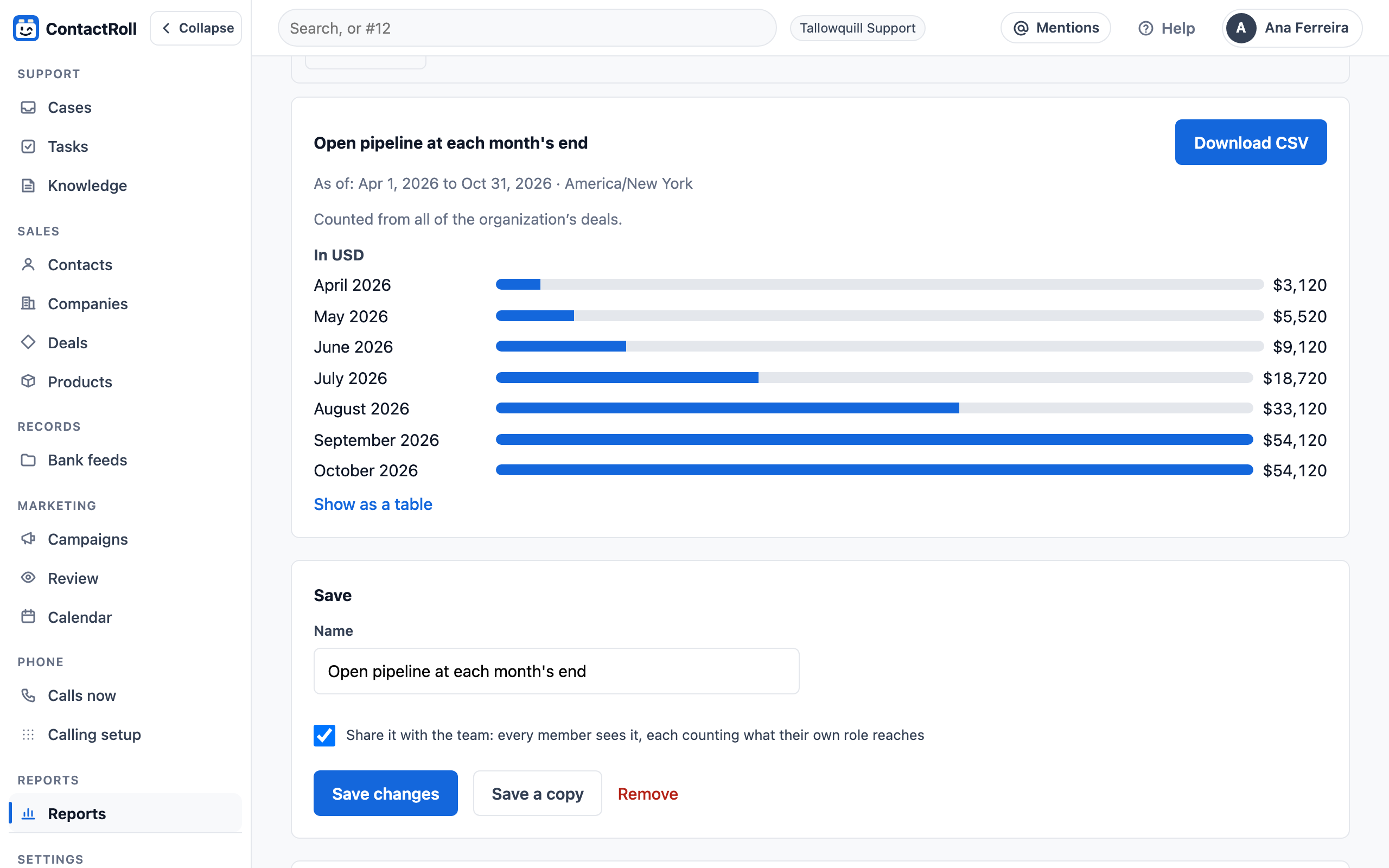
Task: Click the Knowledge sidebar label
Action: pyautogui.click(x=87, y=186)
